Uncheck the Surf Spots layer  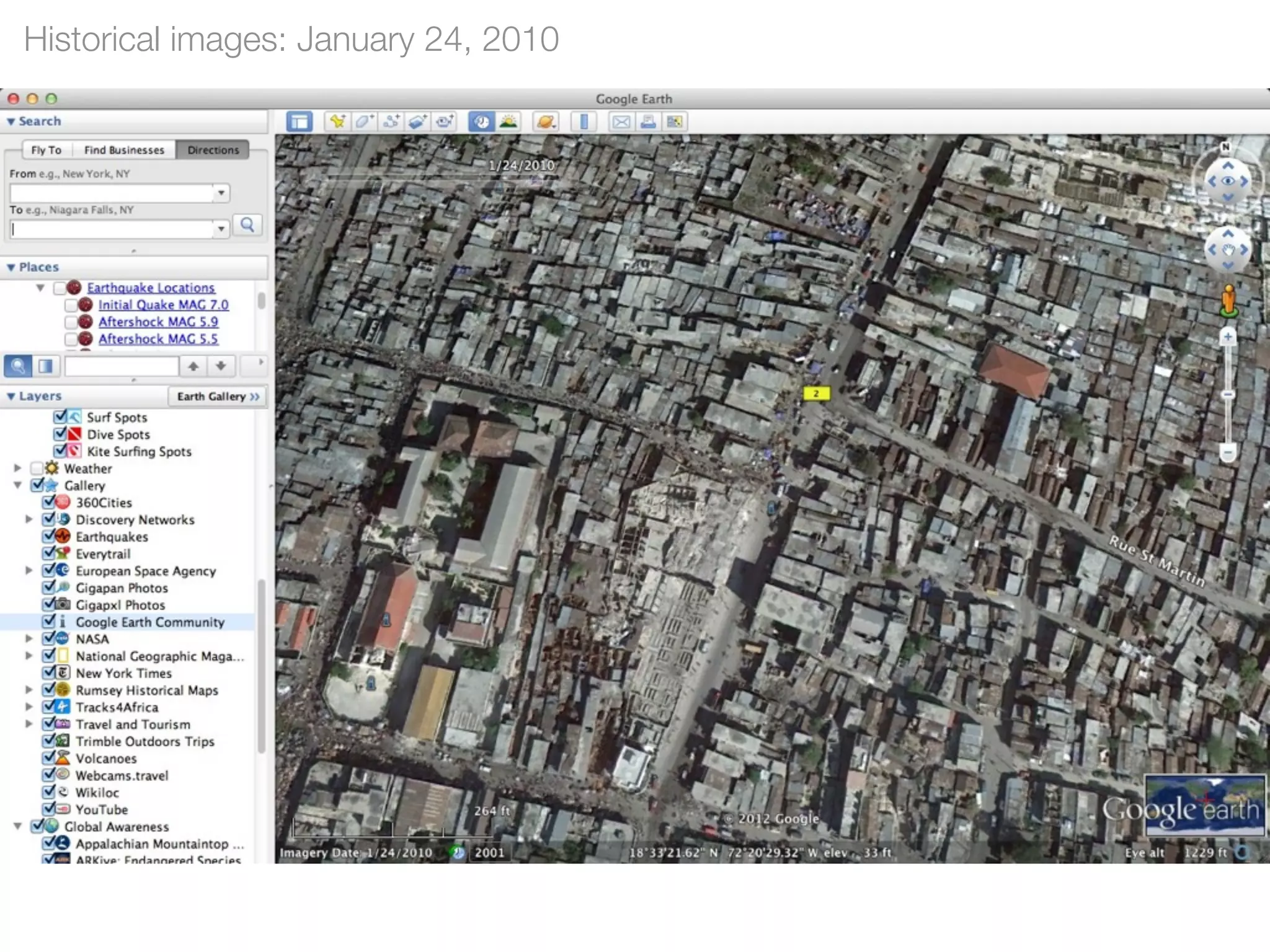(60, 416)
